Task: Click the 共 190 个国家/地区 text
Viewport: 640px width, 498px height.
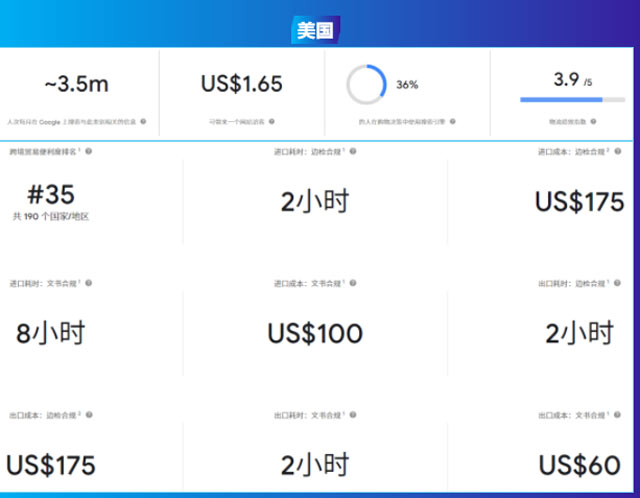Action: point(51,216)
